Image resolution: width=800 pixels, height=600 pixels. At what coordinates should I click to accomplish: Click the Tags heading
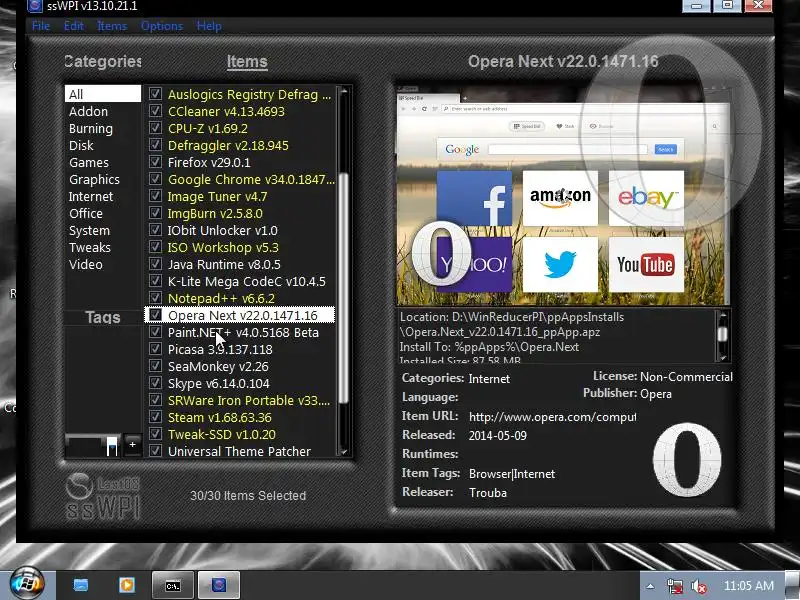103,317
